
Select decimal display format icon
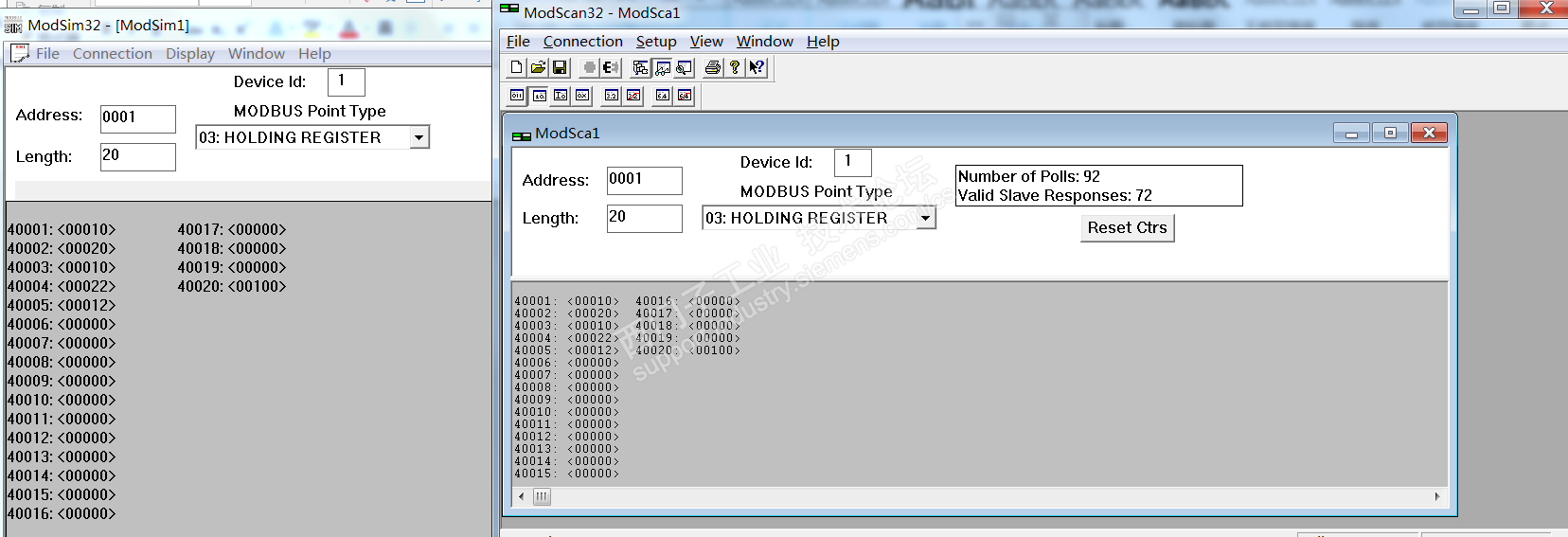pyautogui.click(x=539, y=96)
